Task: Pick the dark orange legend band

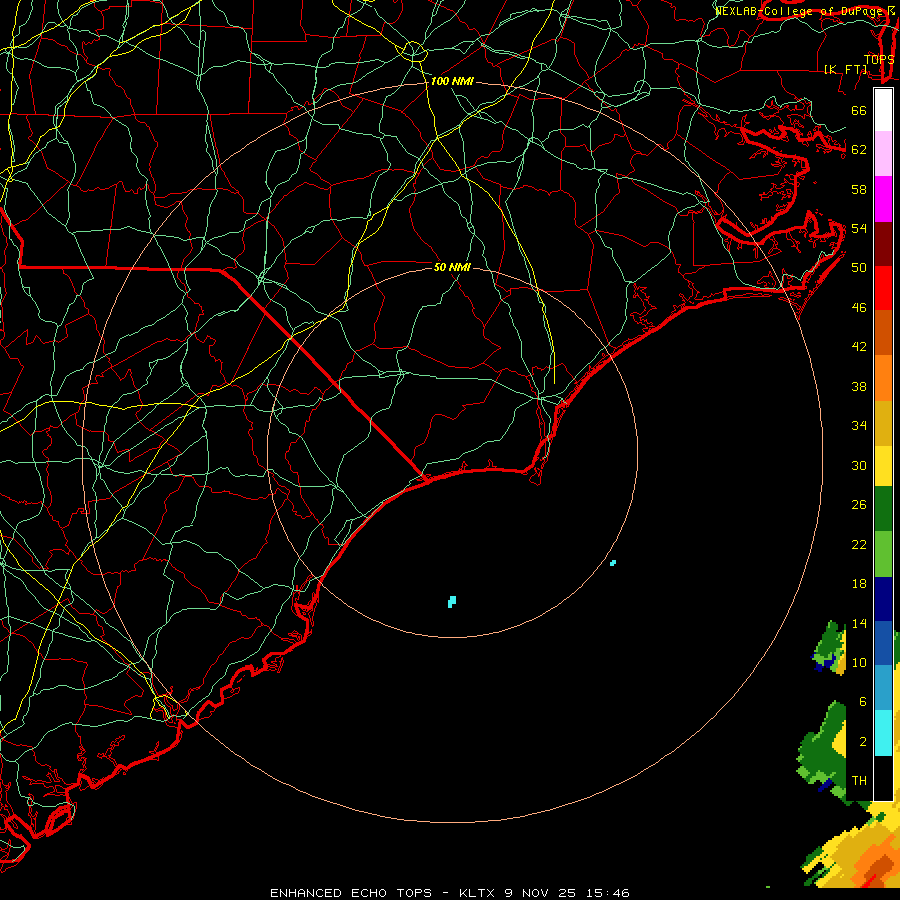Action: 883,332
